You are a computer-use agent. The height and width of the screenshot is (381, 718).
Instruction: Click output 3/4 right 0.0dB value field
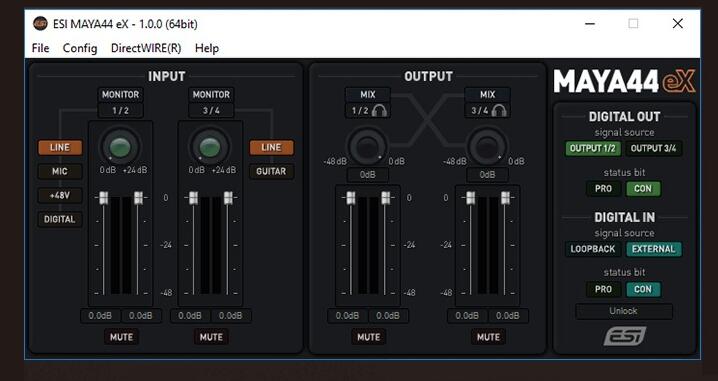[508, 316]
